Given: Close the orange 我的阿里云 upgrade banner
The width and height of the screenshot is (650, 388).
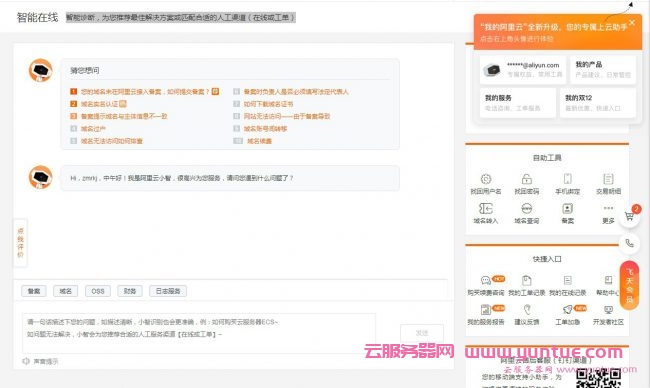Looking at the screenshot, I should click(x=632, y=22).
